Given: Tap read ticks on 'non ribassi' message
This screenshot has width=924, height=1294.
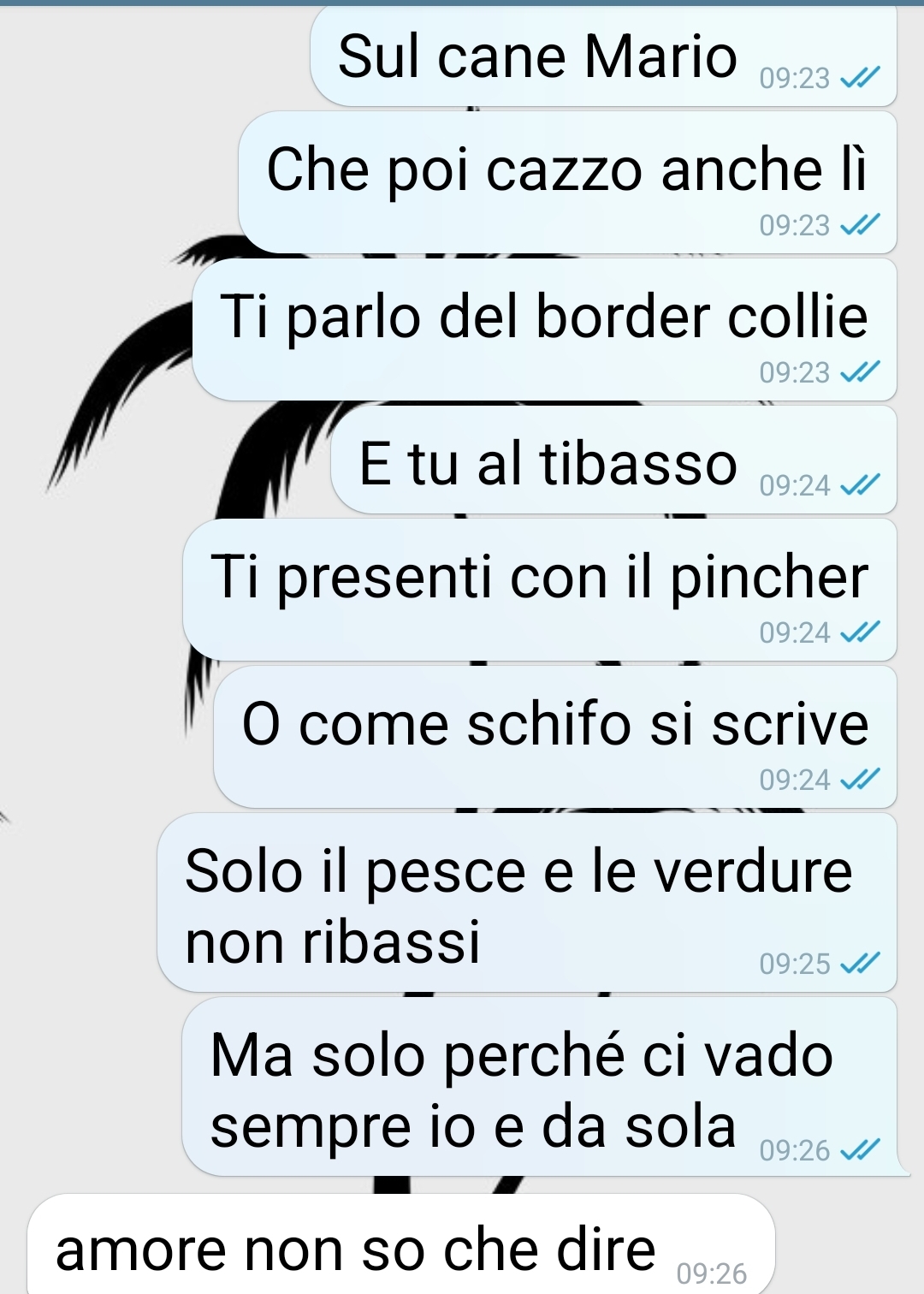Looking at the screenshot, I should pos(860,964).
